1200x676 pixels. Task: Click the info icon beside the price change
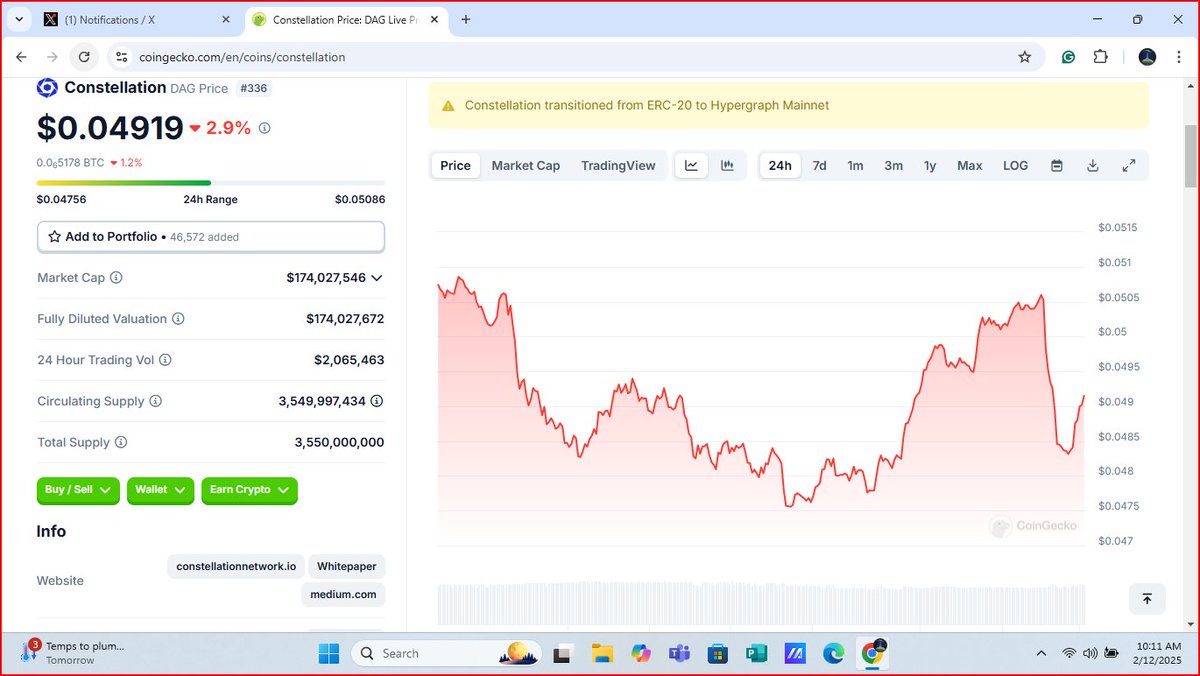click(x=264, y=128)
